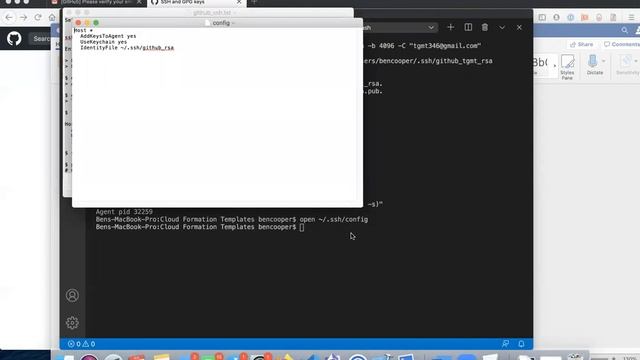Kill terminal using the trash icon
The height and width of the screenshot is (360, 640).
pos(484,27)
